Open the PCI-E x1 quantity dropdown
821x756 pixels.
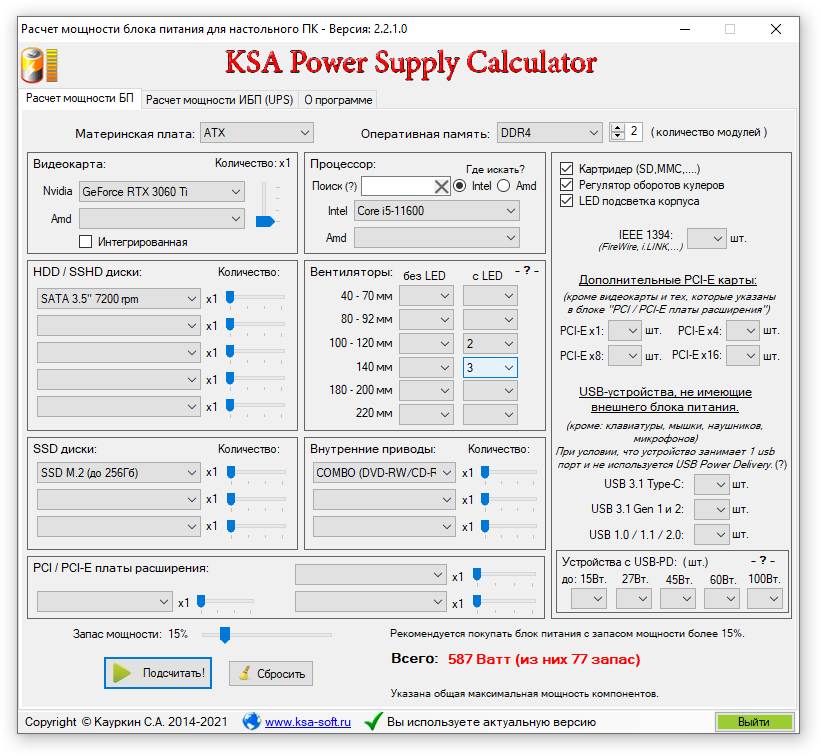tap(625, 331)
